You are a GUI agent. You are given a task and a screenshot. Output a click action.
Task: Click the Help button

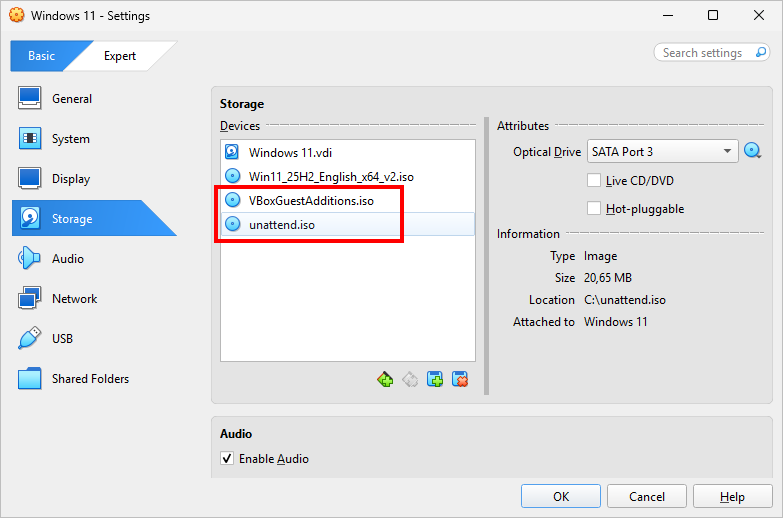pos(733,496)
